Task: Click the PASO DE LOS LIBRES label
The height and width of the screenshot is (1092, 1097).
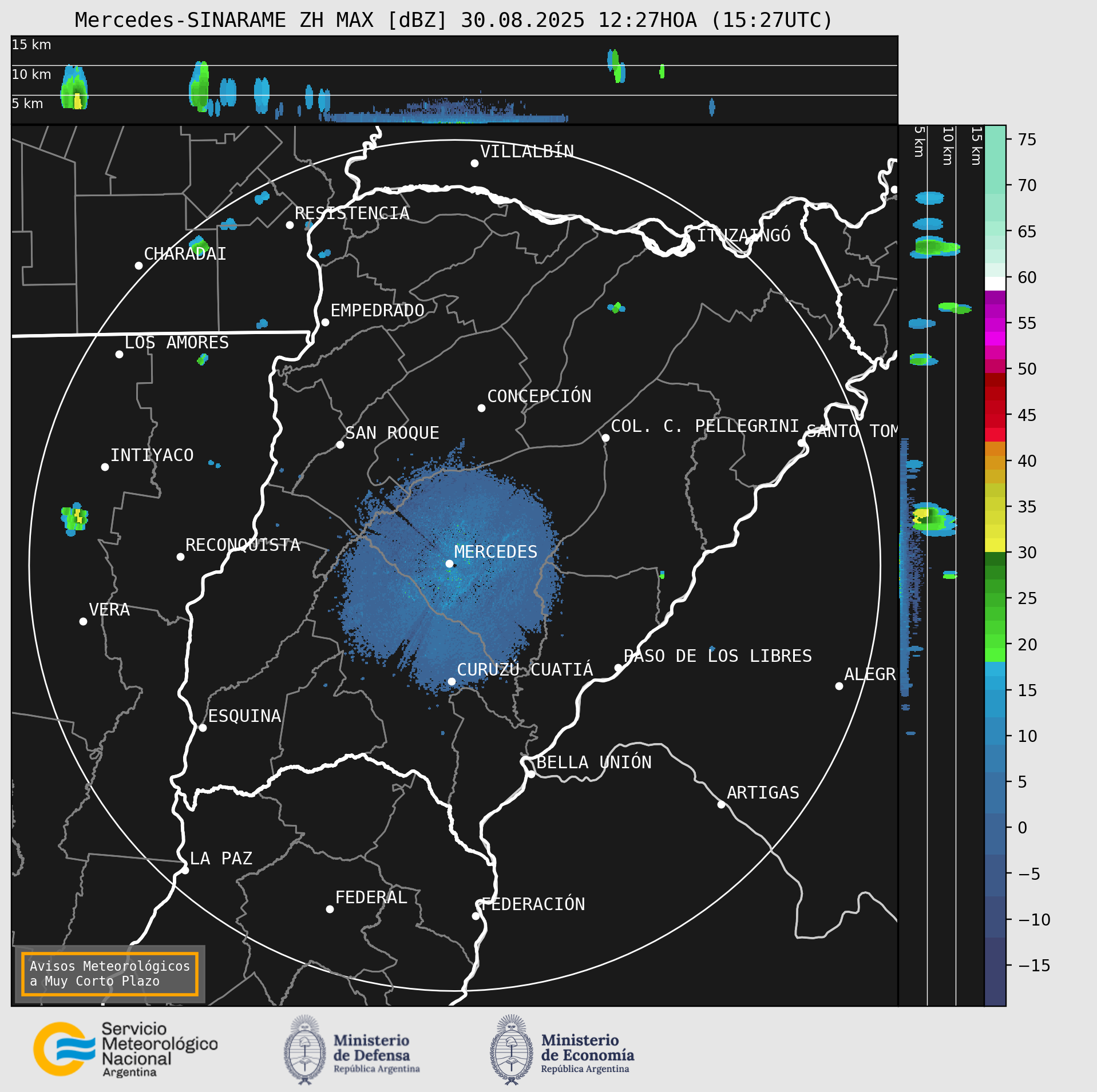Action: tap(718, 656)
